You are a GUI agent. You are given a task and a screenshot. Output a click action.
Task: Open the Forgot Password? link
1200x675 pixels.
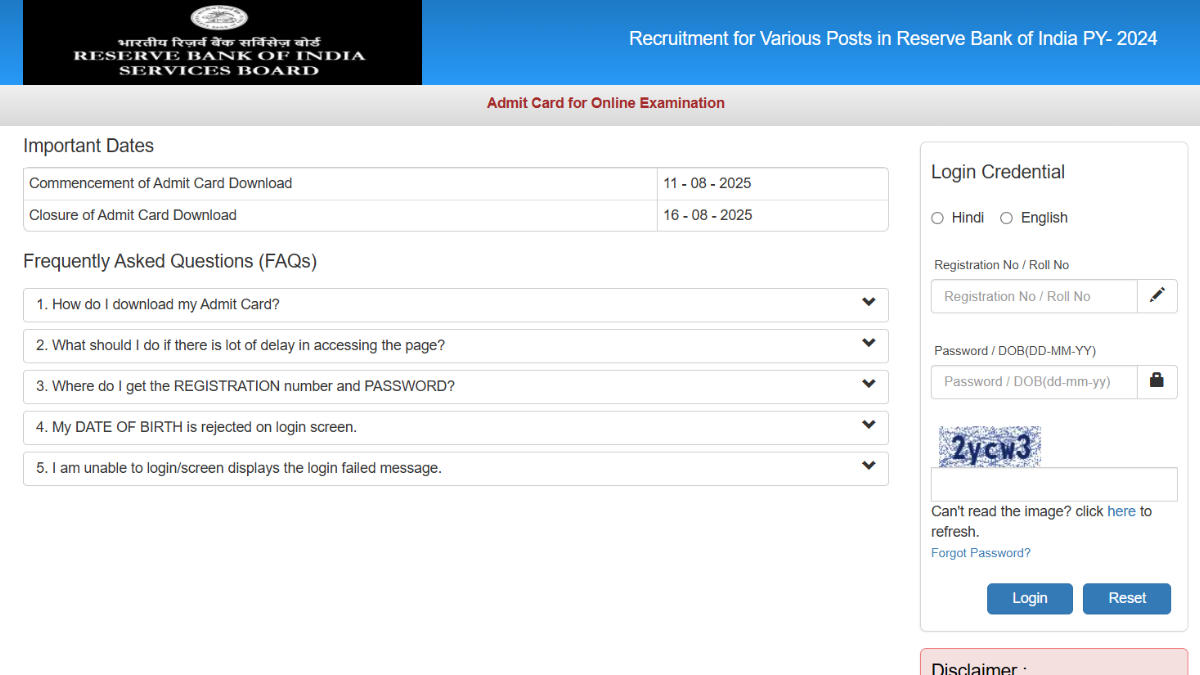(x=981, y=553)
